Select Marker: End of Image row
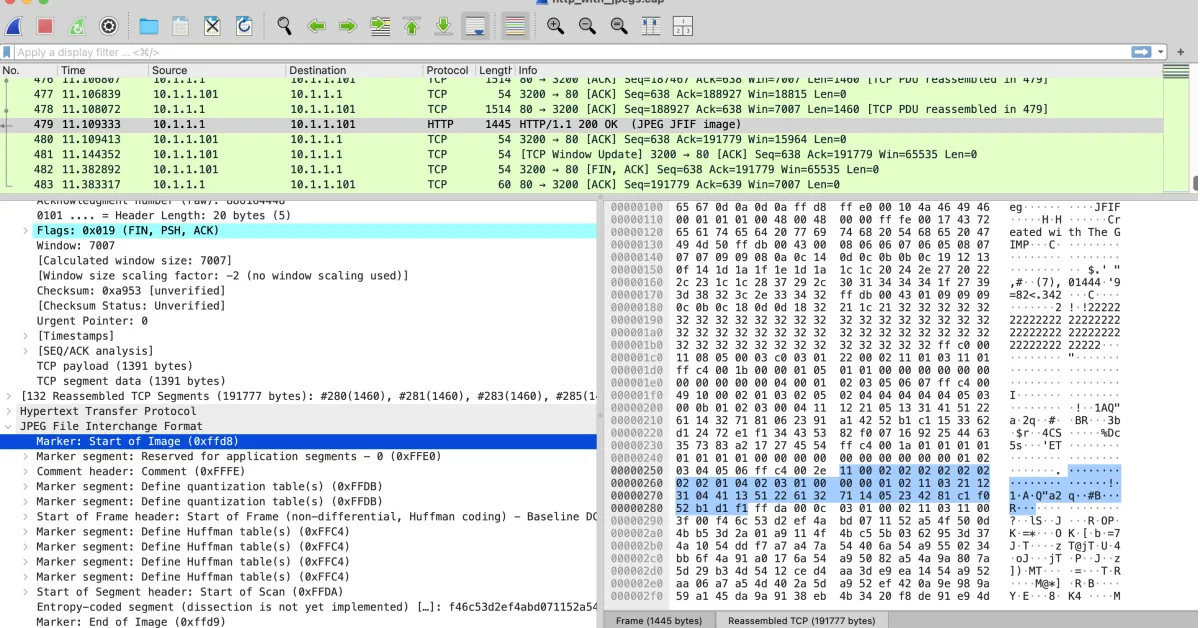This screenshot has width=1200, height=628. click(x=298, y=622)
